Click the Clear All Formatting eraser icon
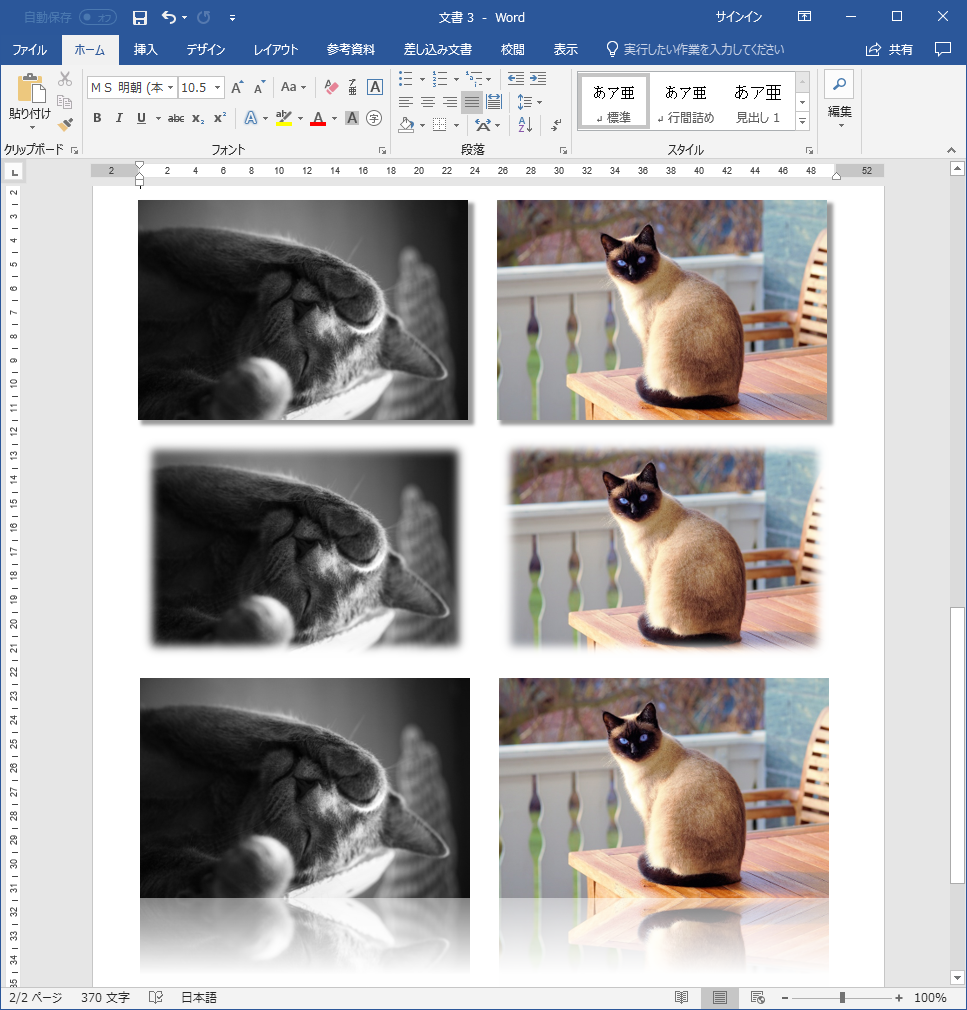The height and width of the screenshot is (1010, 967). click(x=332, y=88)
